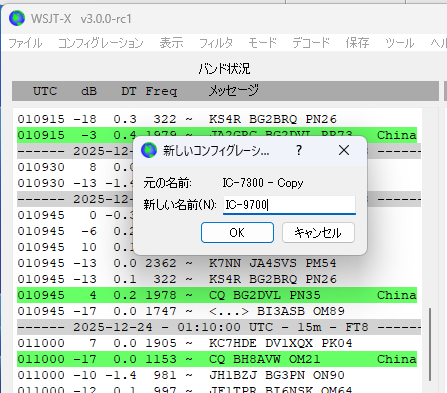Click the new name field containing IC-9700

point(289,204)
